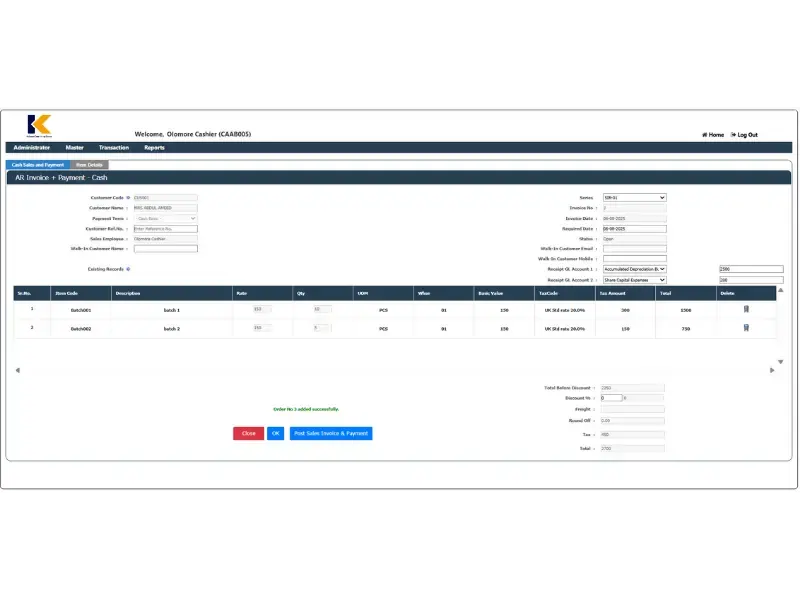Viewport: 800px width, 600px height.
Task: Change Receipt GL Account 2 from Share Capital Expenses
Action: (x=635, y=279)
